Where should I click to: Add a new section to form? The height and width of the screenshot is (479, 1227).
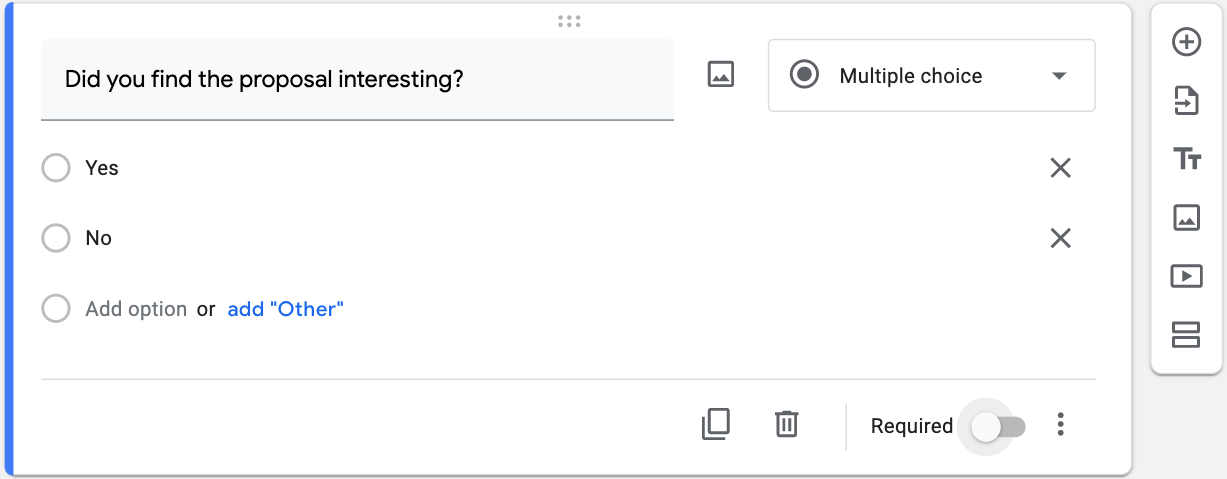[1186, 334]
